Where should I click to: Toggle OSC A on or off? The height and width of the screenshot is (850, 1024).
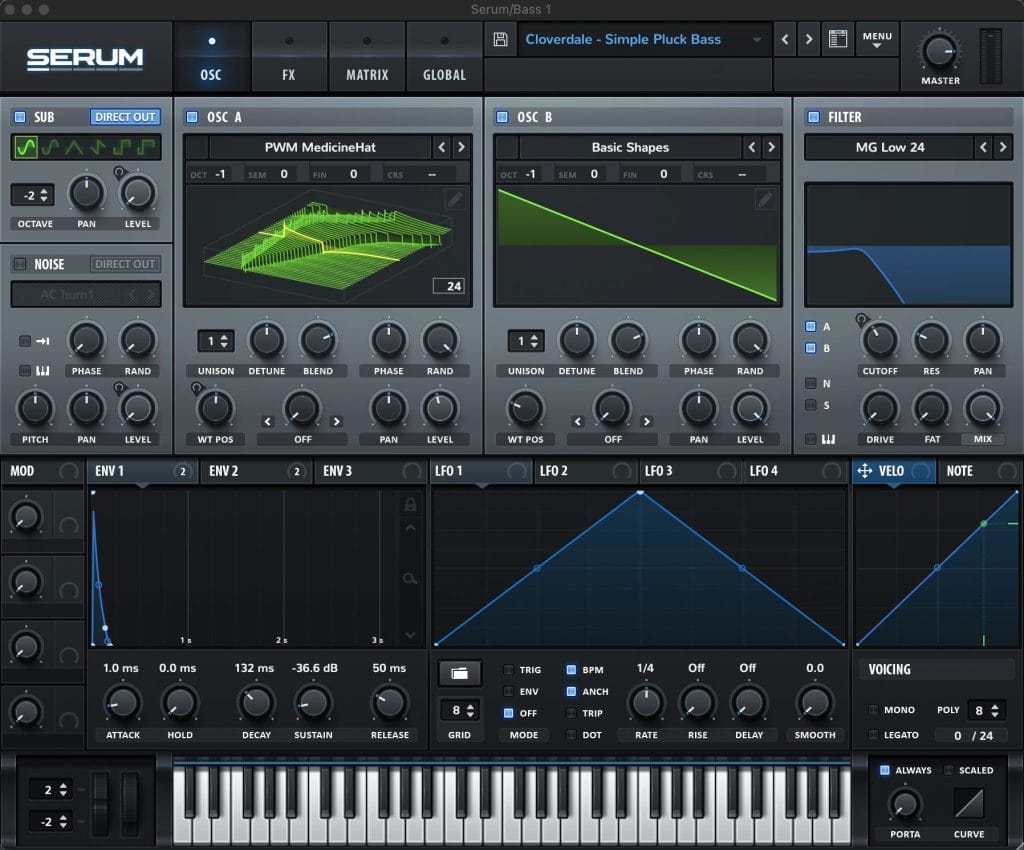tap(192, 117)
